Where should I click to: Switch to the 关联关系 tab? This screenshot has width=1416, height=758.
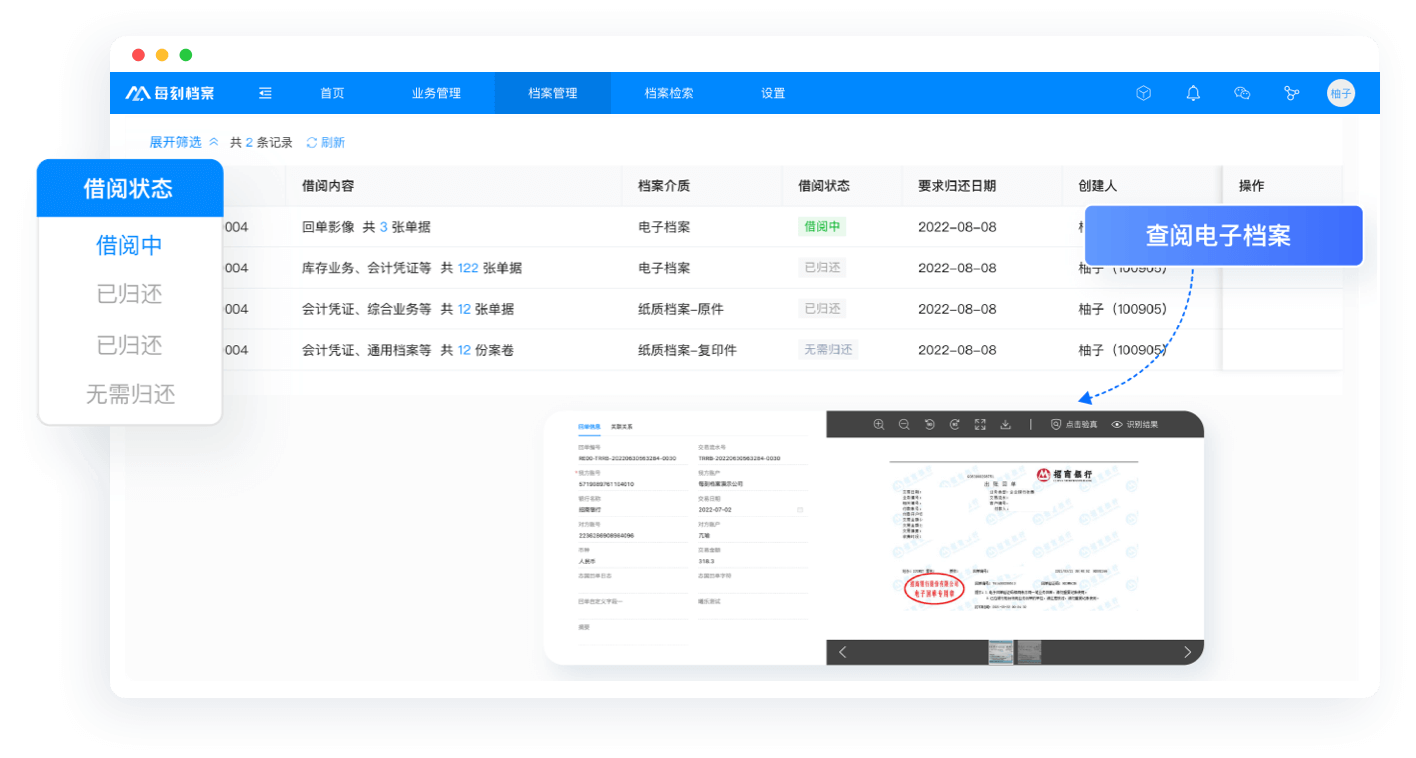[622, 427]
